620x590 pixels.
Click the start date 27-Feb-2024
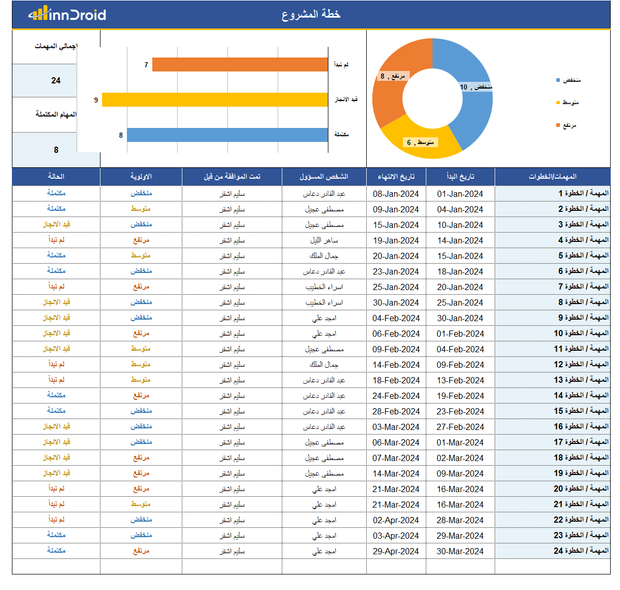460,427
